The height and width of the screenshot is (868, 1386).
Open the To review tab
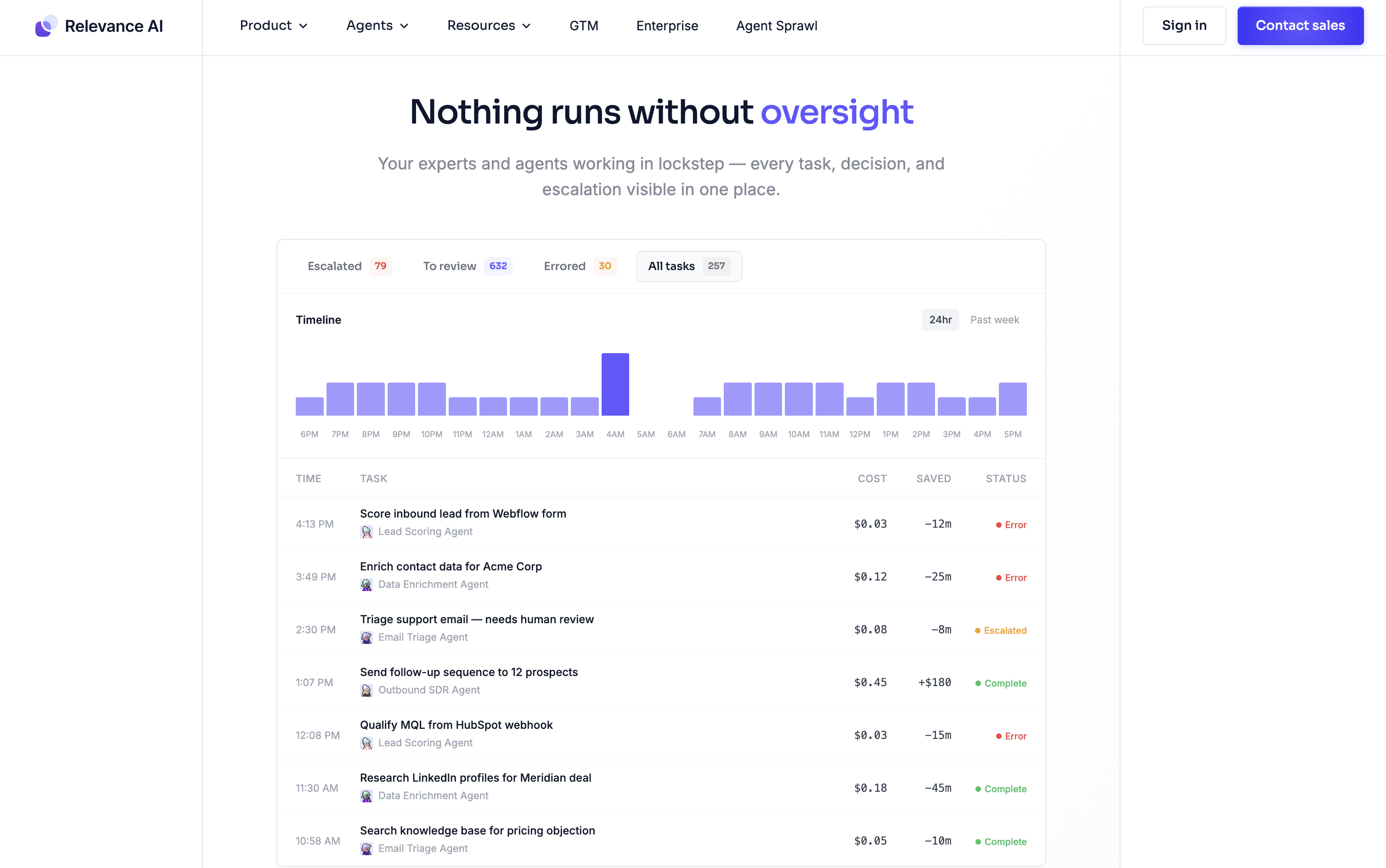[x=467, y=266]
